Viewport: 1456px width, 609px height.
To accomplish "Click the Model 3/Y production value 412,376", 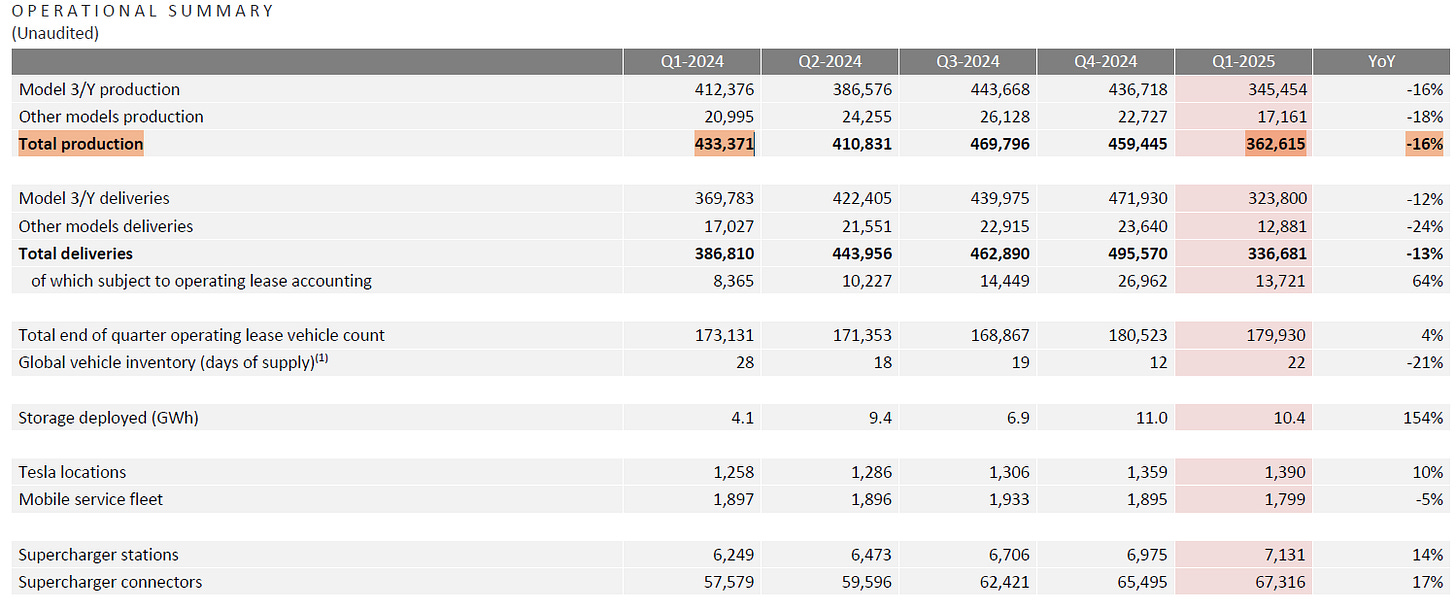I will point(724,89).
